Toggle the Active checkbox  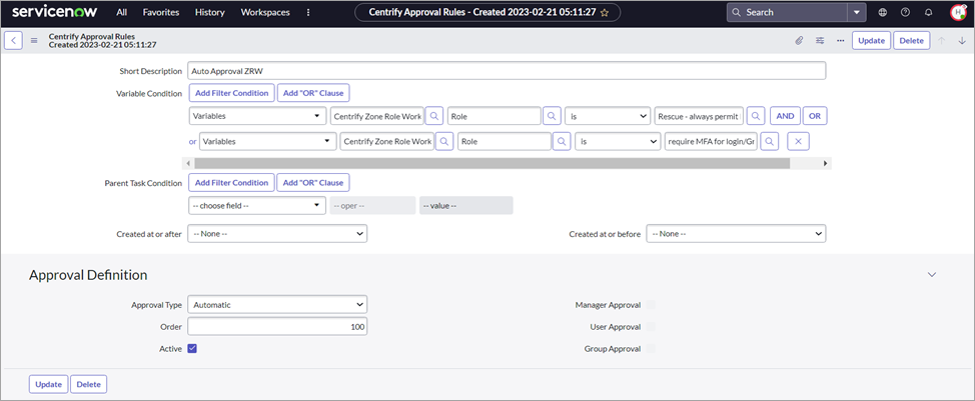point(192,348)
